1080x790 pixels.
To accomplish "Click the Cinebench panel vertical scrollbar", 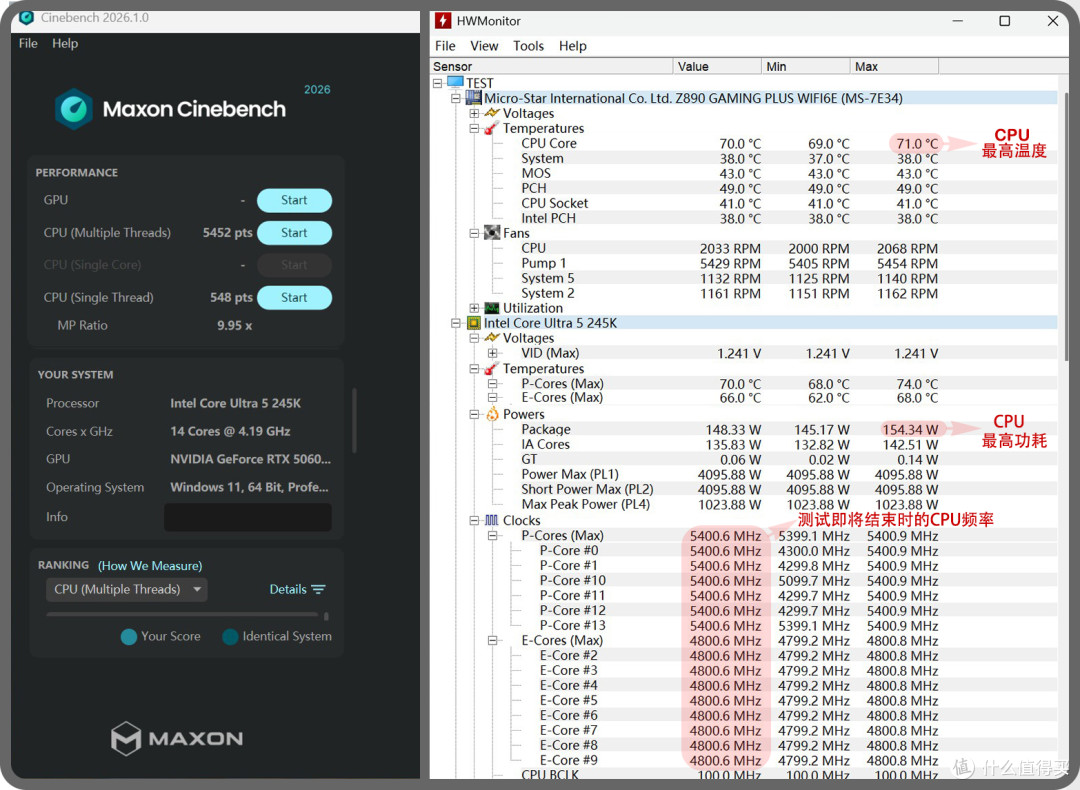I will pyautogui.click(x=355, y=420).
